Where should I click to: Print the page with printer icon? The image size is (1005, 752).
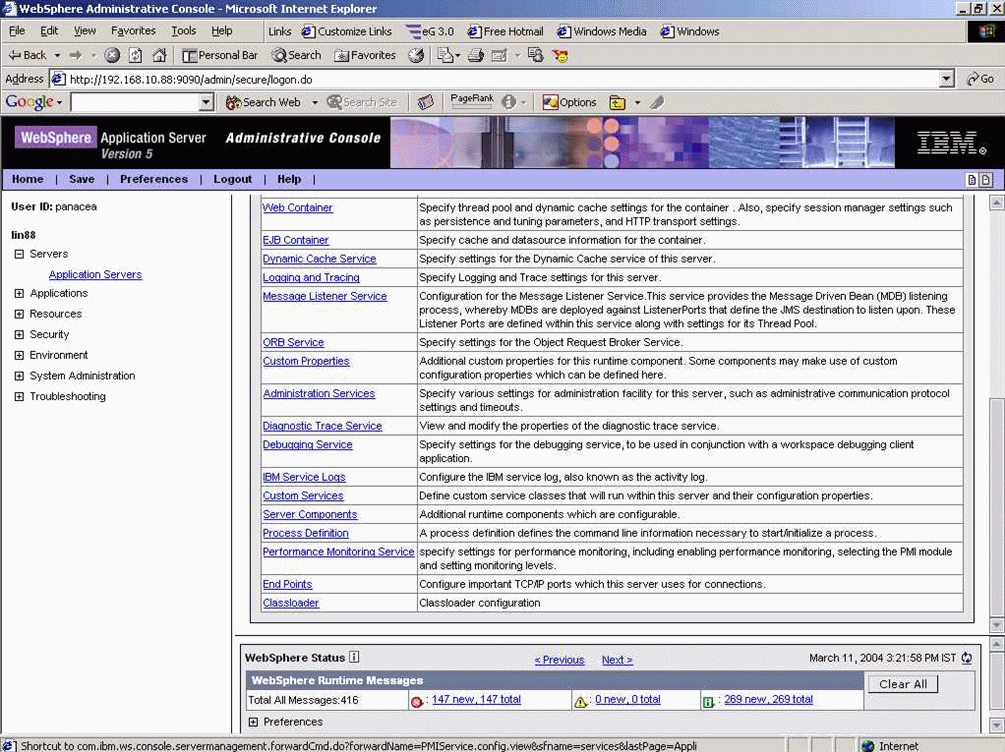click(x=476, y=55)
